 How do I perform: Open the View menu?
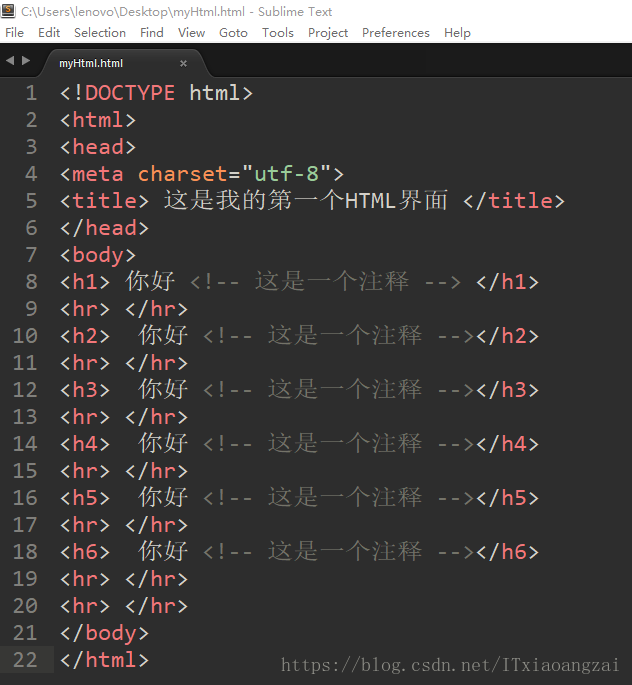(191, 33)
